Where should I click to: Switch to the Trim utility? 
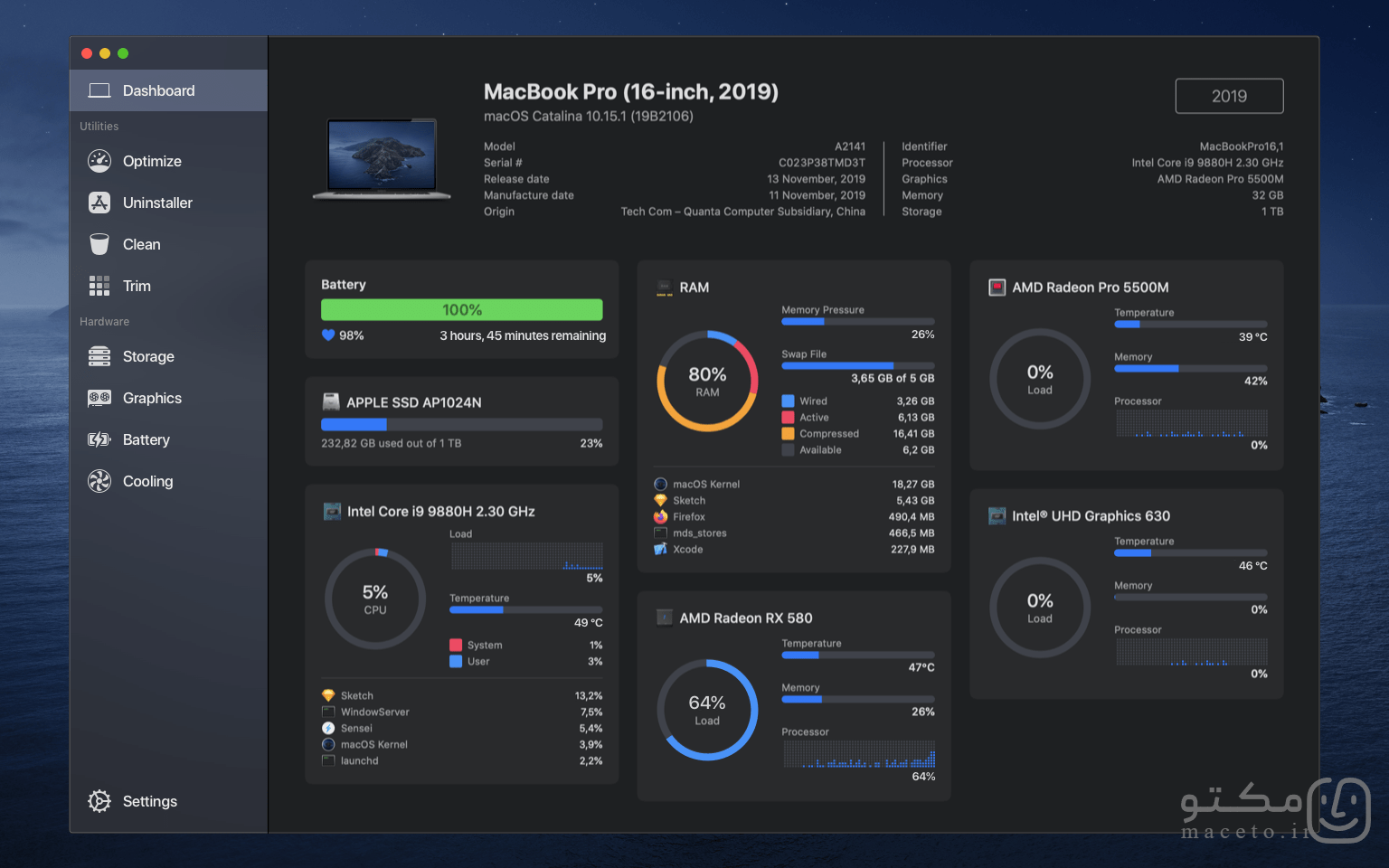(x=169, y=286)
